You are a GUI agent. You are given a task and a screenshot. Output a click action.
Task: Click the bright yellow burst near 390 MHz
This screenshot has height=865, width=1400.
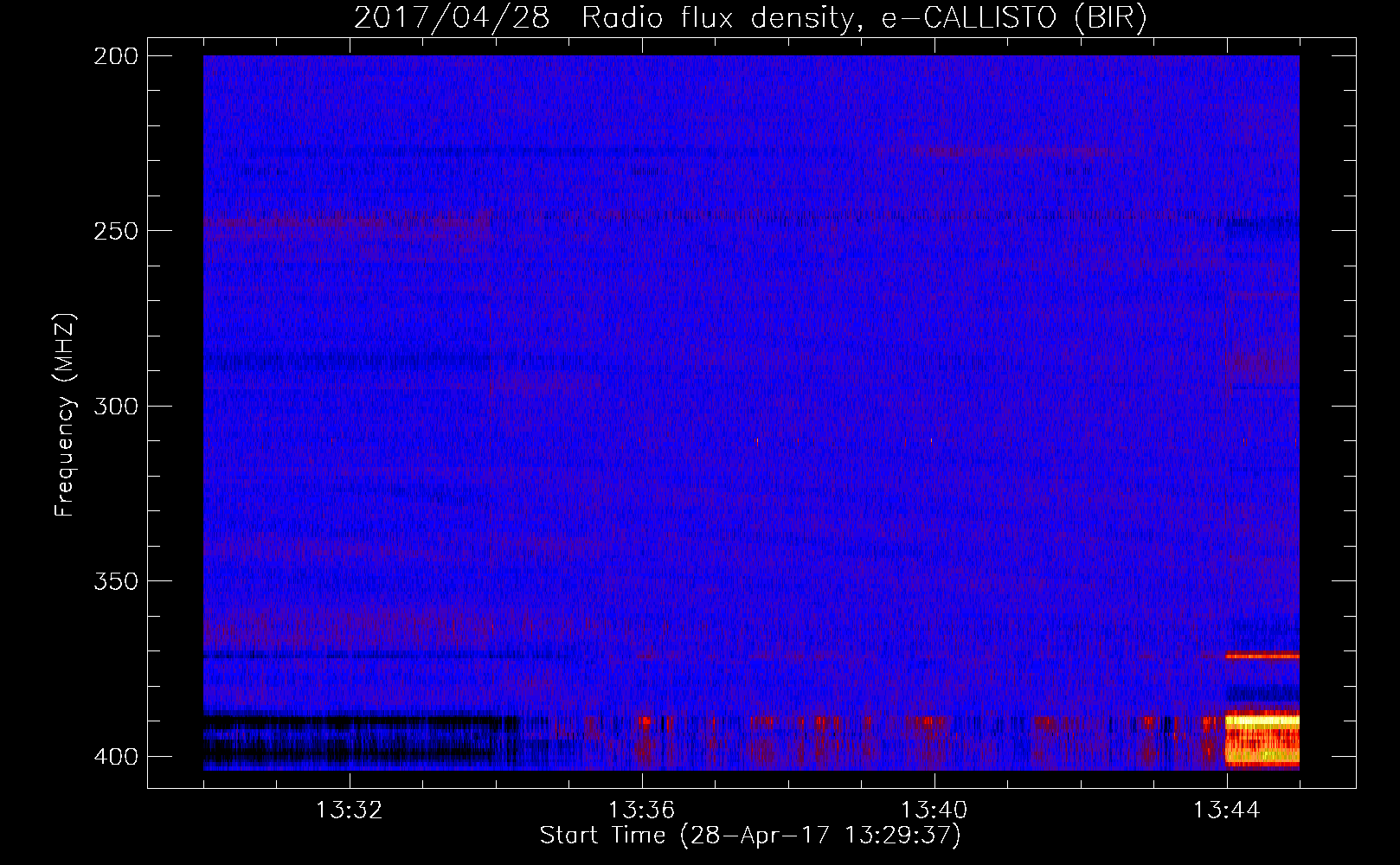1262,720
